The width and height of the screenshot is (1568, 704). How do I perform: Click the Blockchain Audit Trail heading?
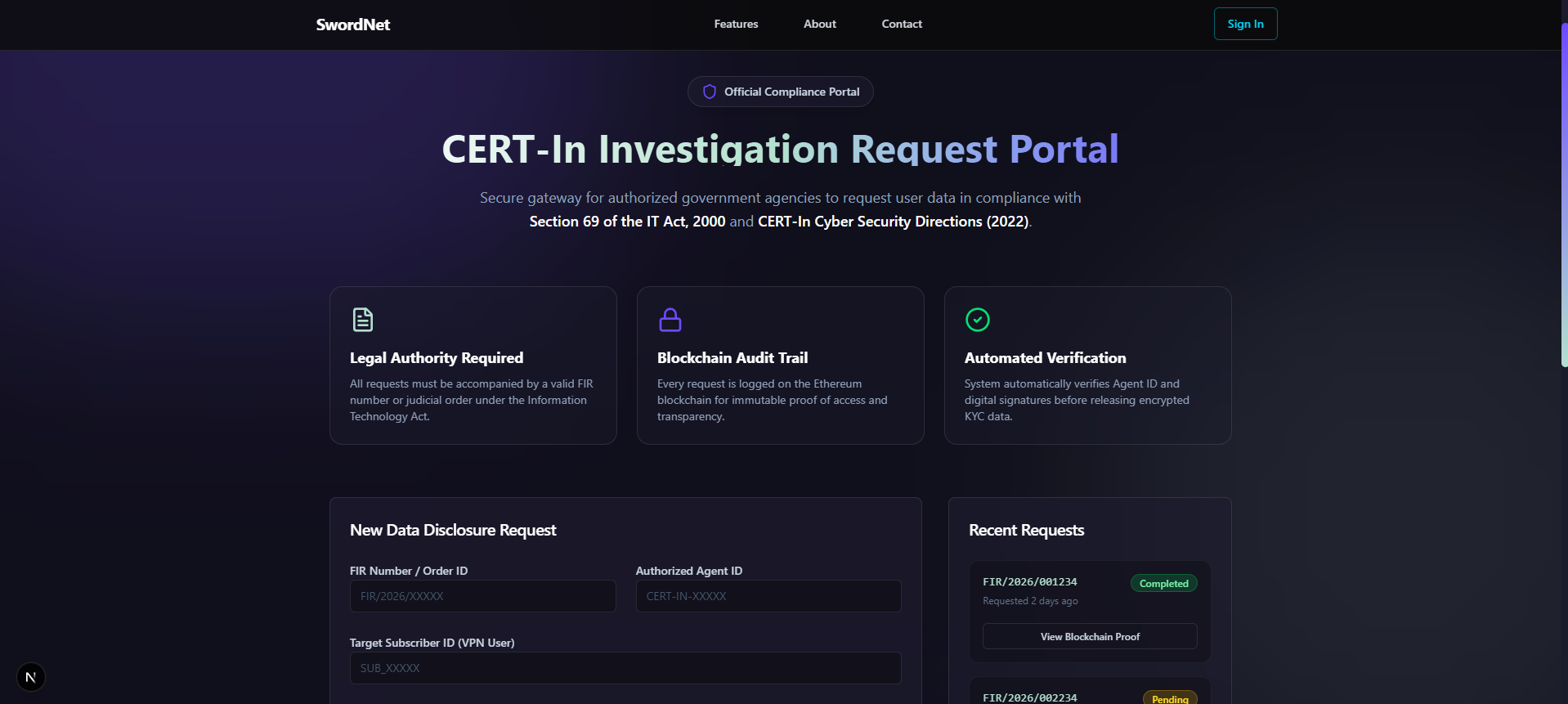click(732, 357)
